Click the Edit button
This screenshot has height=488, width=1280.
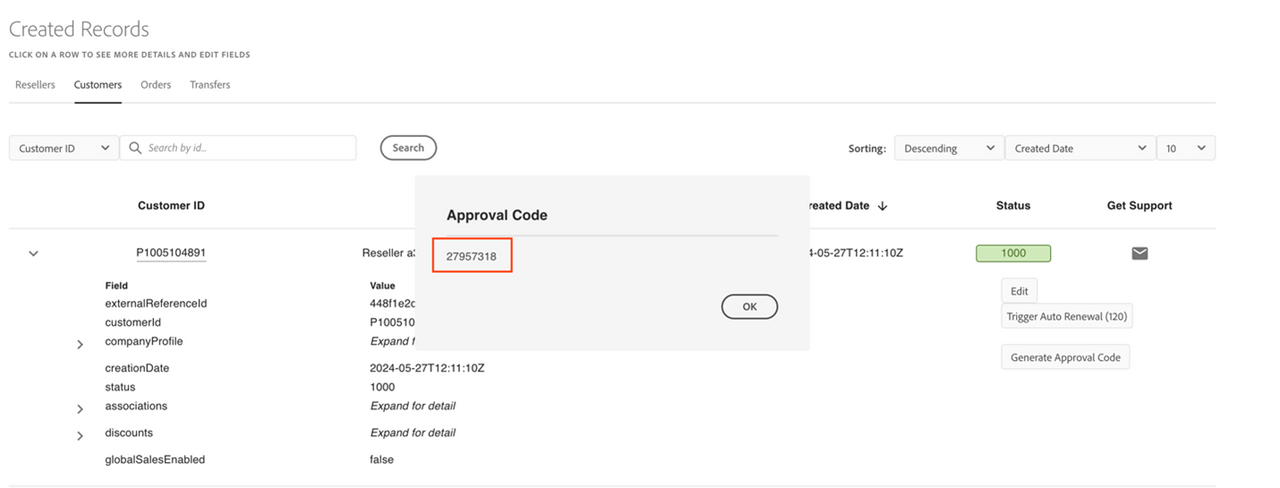tap(1019, 291)
